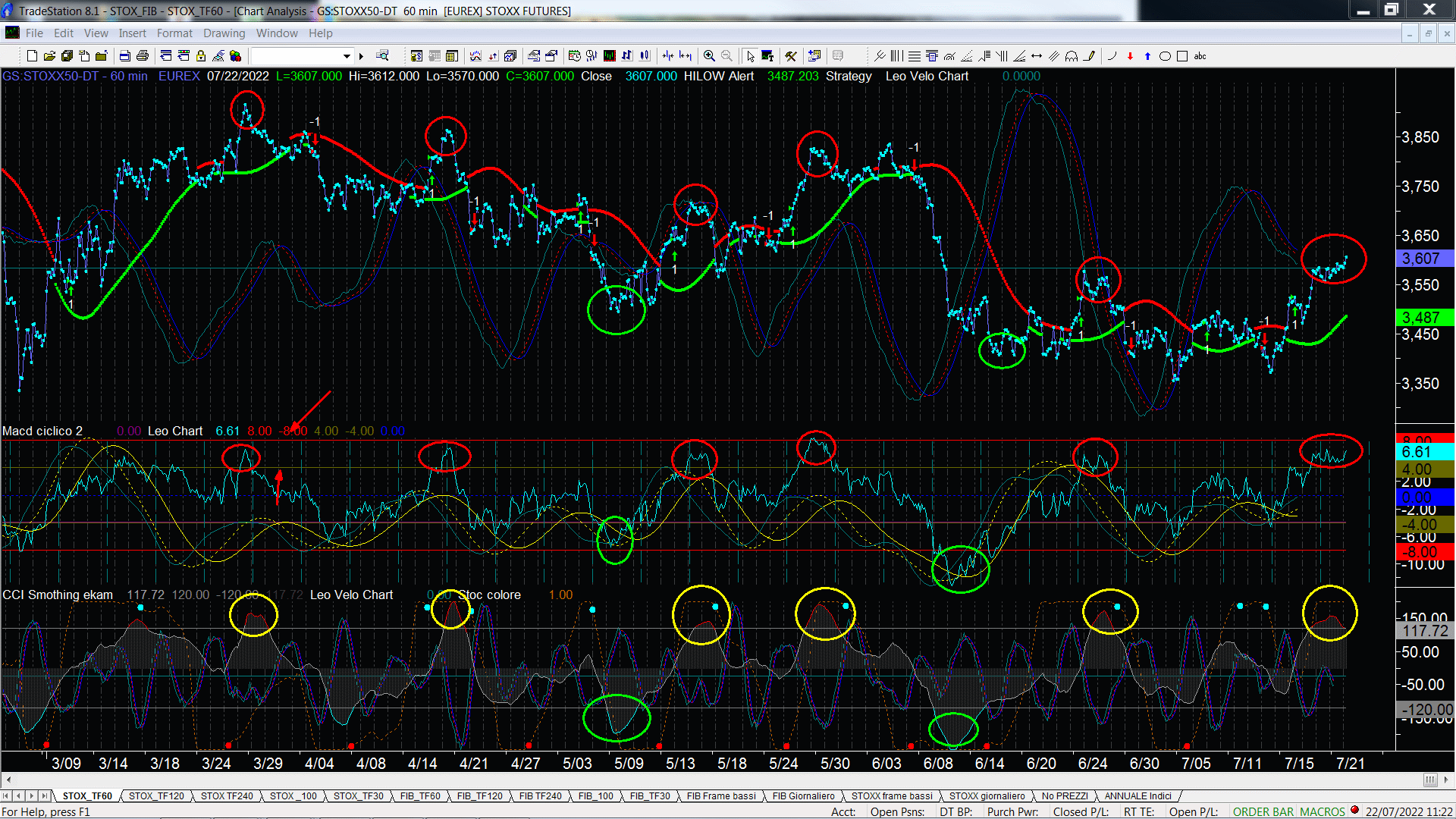Viewport: 1456px width, 819px height.
Task: Select the horizontal lines drawing tool
Action: pyautogui.click(x=915, y=56)
